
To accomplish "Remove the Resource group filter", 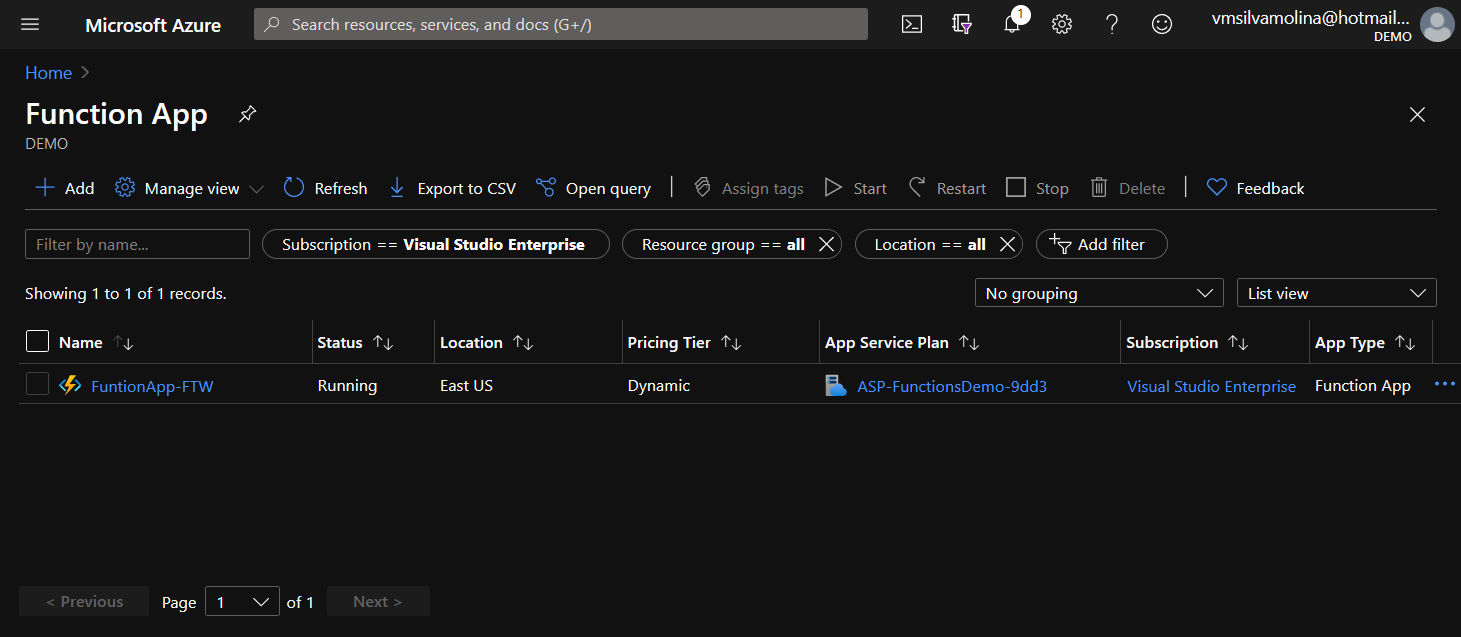I will click(826, 244).
